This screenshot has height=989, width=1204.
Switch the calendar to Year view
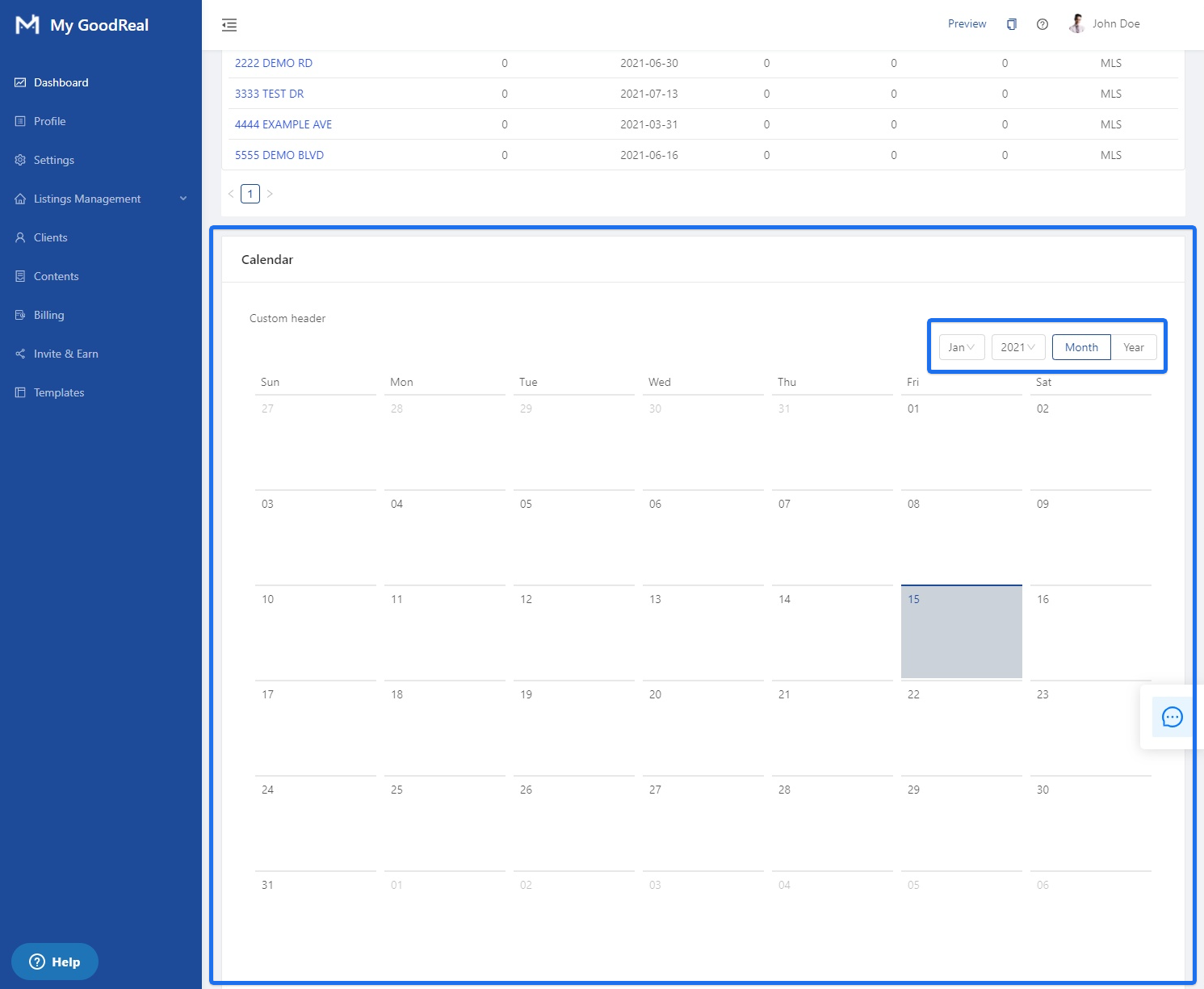coord(1134,346)
